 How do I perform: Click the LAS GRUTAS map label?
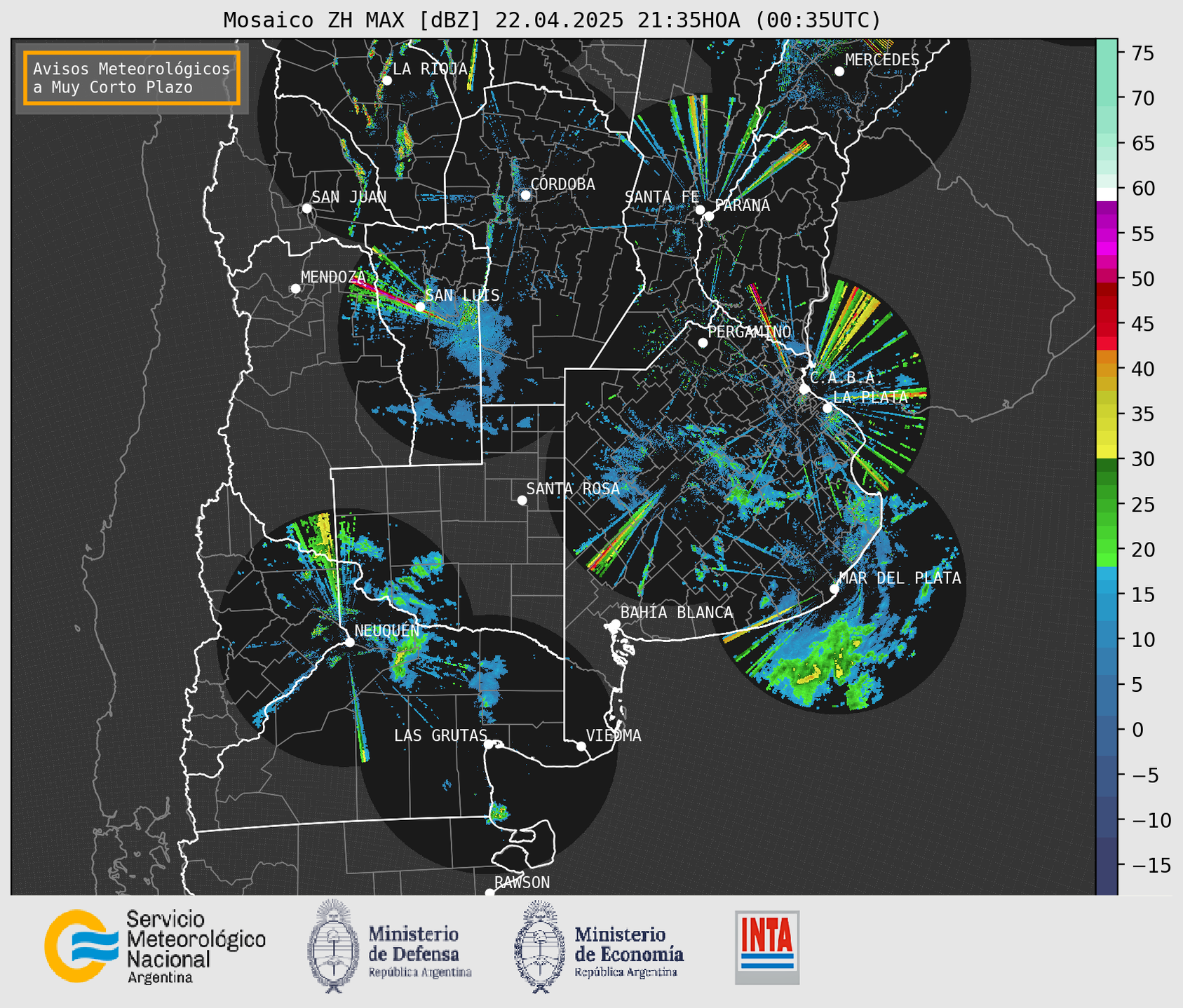click(x=440, y=735)
